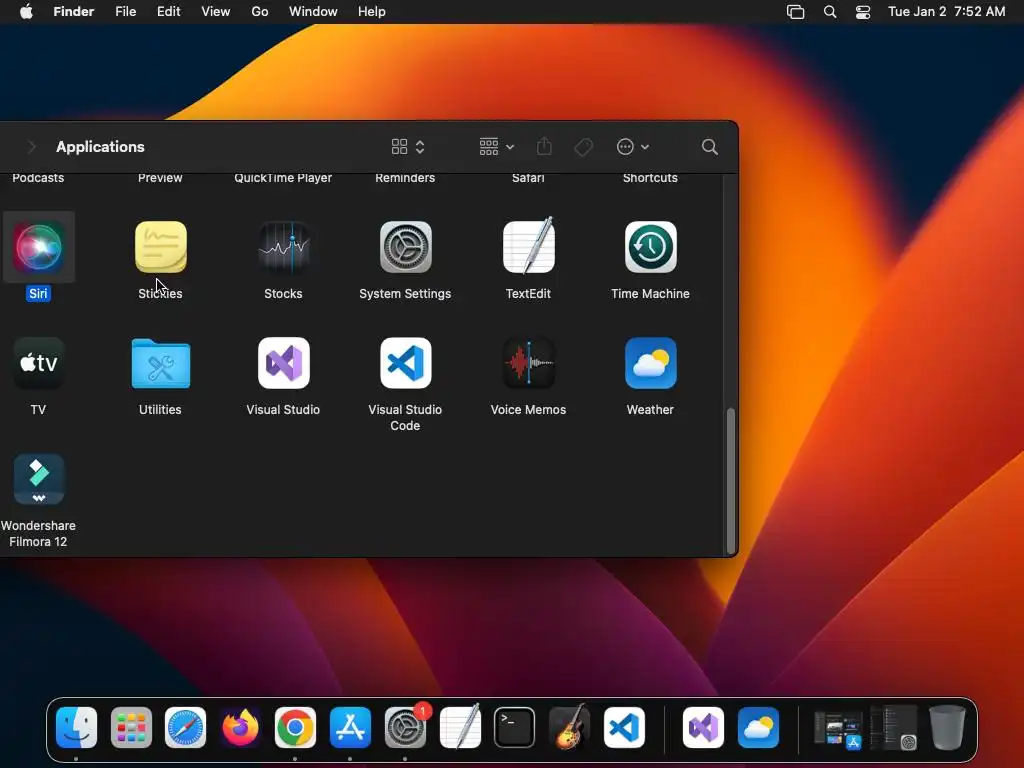Open System Settings from the Dock
The image size is (1024, 768).
click(x=405, y=728)
